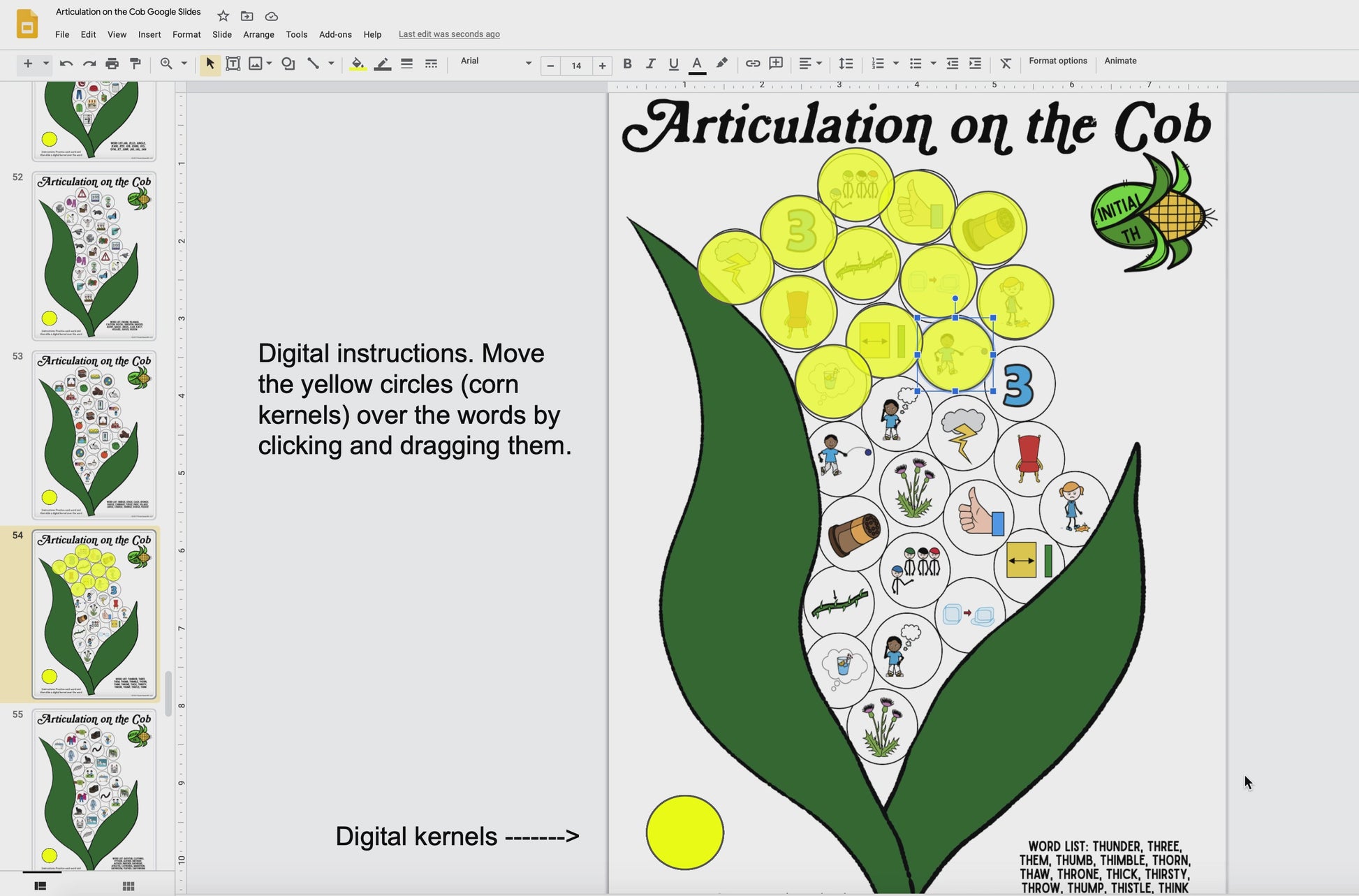
Task: Click the fill color paint bucket
Action: pos(358,64)
